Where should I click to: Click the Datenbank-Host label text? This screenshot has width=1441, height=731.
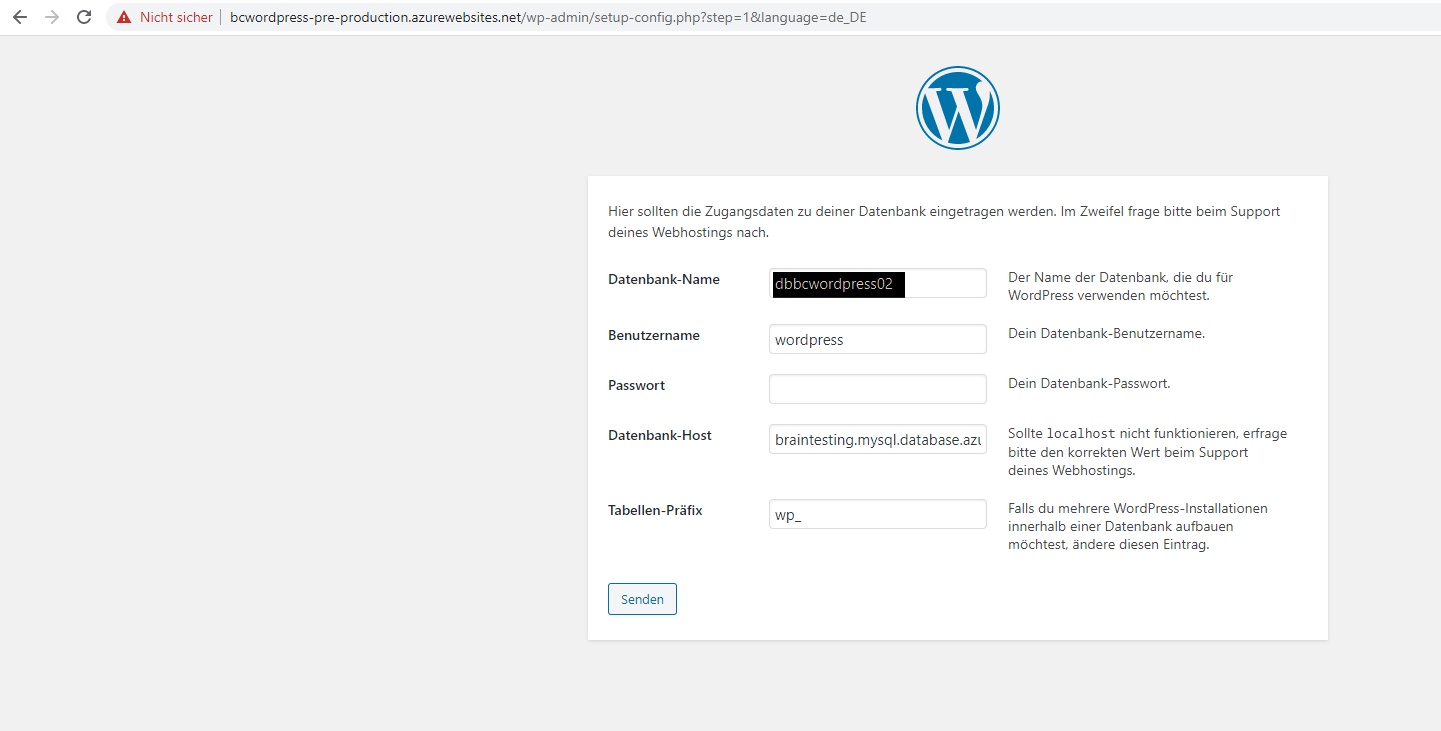[660, 435]
